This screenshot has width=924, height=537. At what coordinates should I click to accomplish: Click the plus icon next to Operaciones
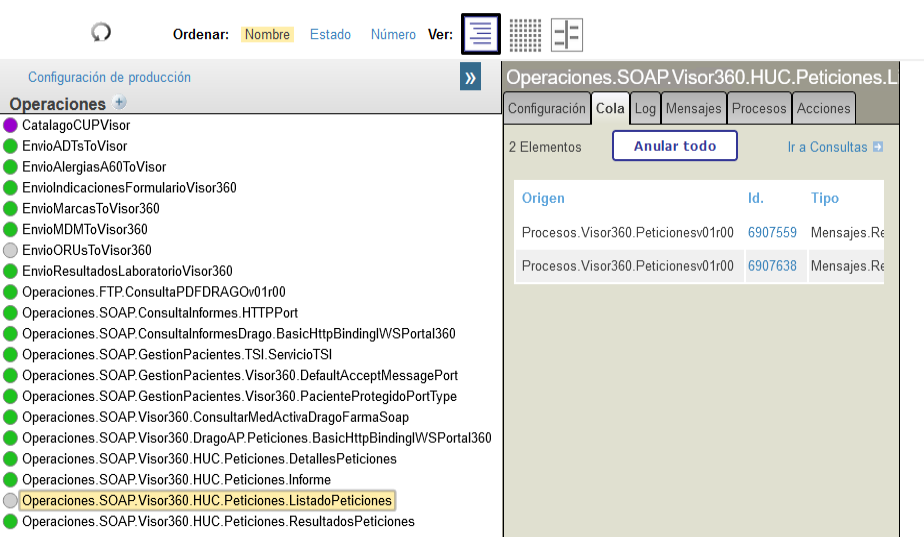click(120, 103)
